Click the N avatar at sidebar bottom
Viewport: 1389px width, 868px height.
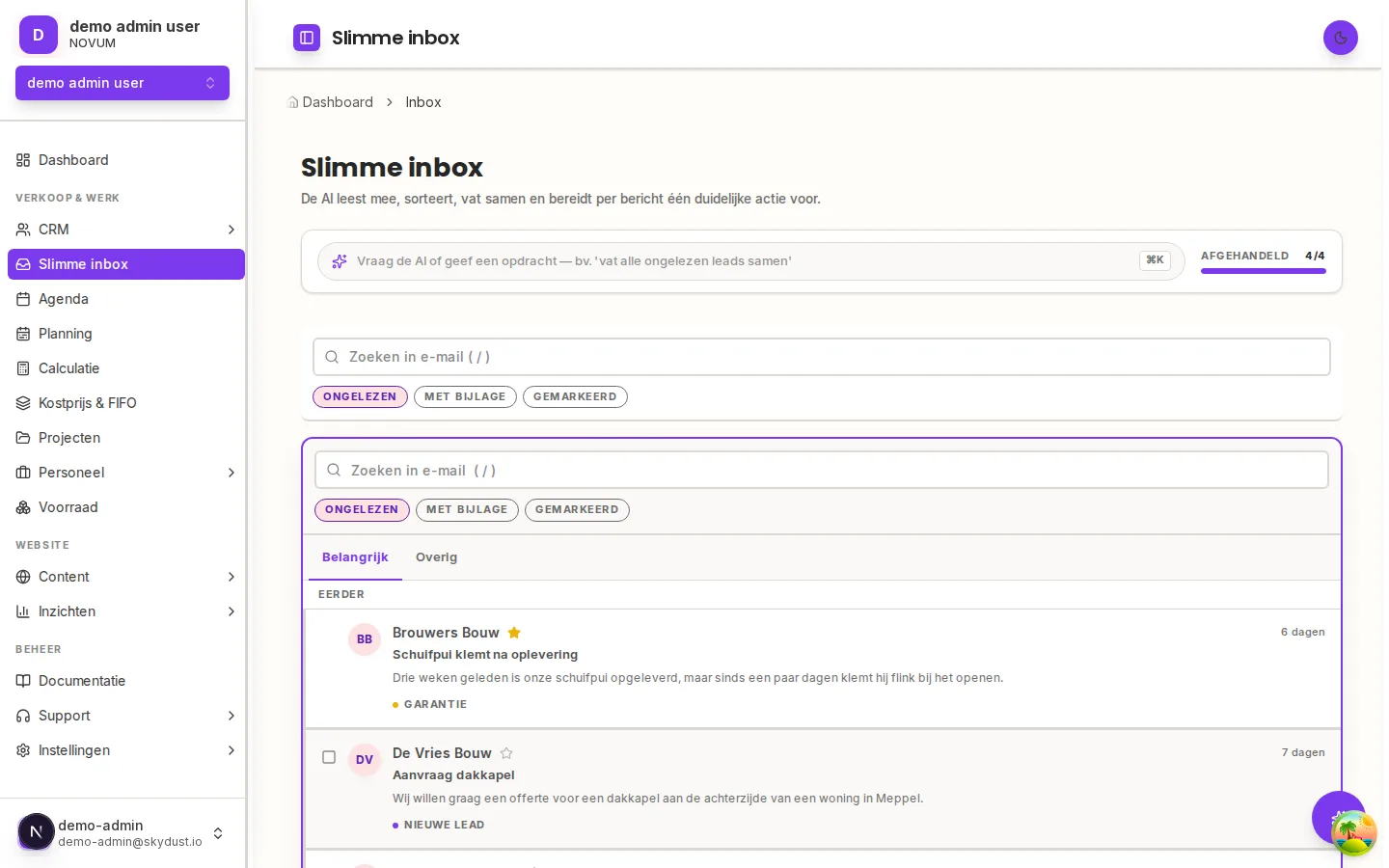tap(37, 831)
